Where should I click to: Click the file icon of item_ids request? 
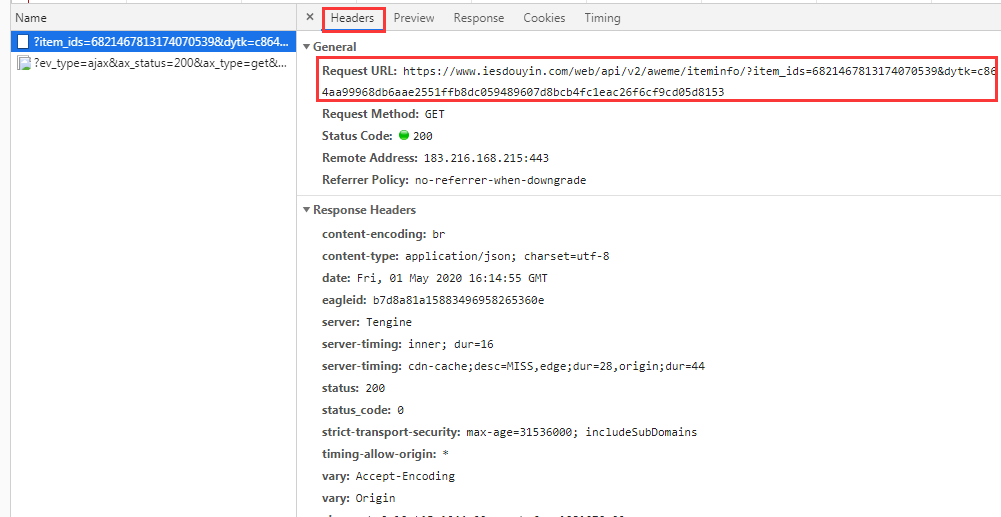click(23, 41)
